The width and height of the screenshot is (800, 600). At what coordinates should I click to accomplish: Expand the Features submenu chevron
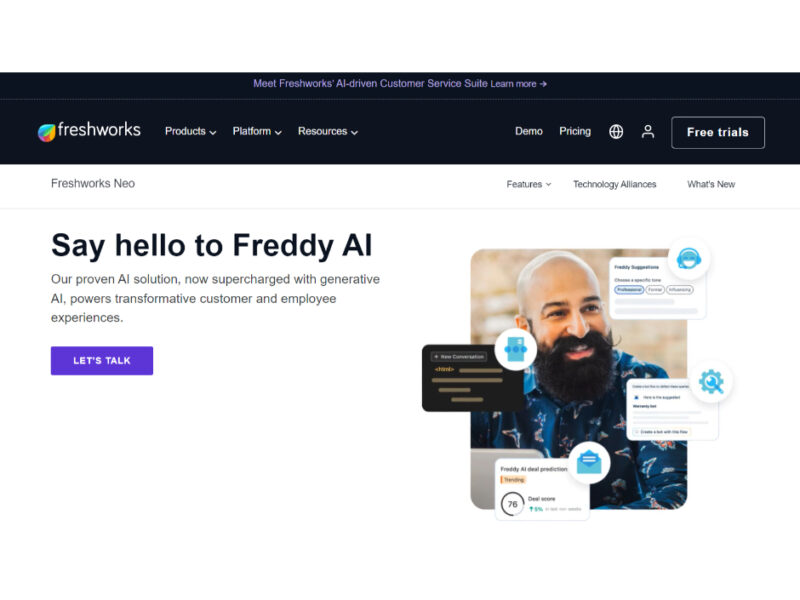tap(548, 184)
